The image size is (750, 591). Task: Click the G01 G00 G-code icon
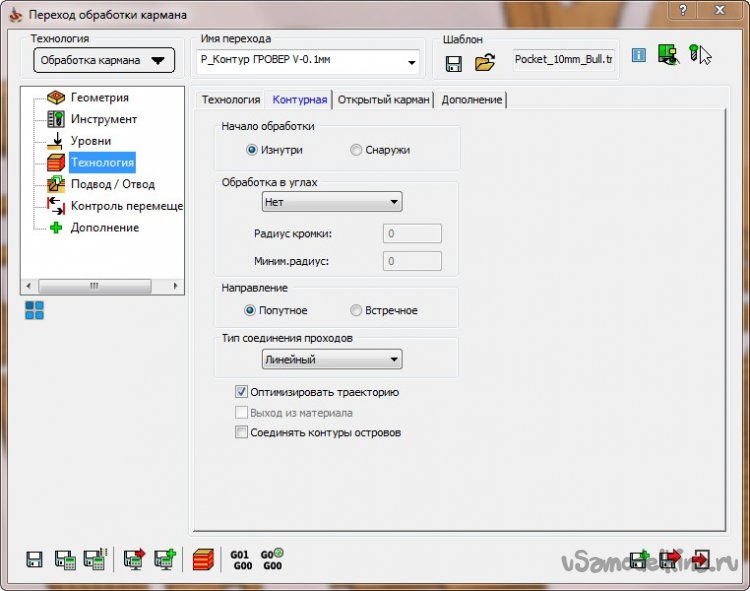(x=241, y=558)
